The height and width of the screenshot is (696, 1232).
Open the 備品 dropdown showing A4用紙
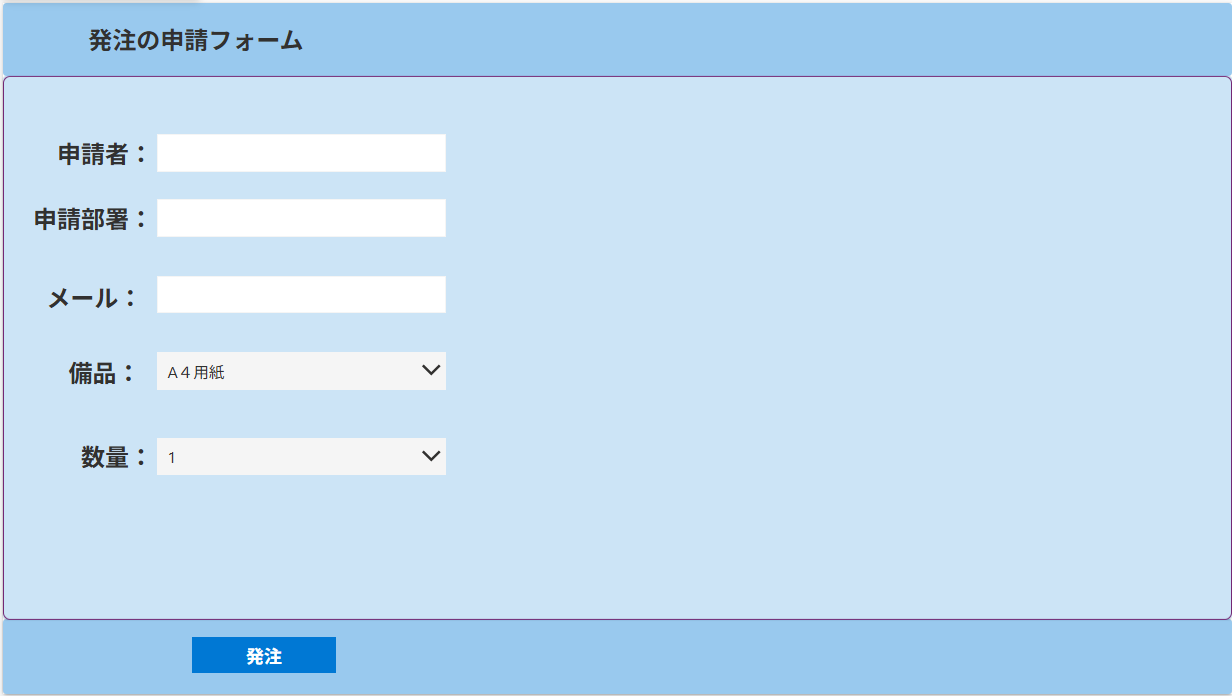(290, 371)
